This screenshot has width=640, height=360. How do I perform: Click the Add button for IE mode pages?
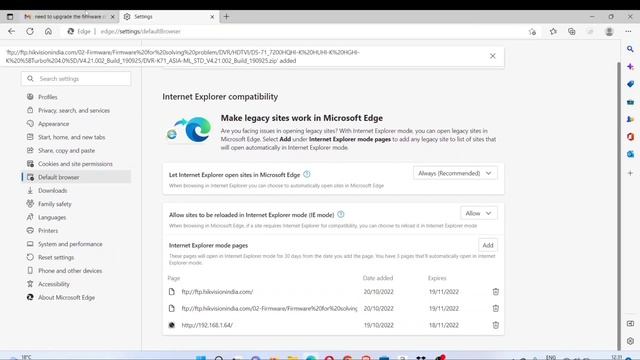(x=488, y=245)
